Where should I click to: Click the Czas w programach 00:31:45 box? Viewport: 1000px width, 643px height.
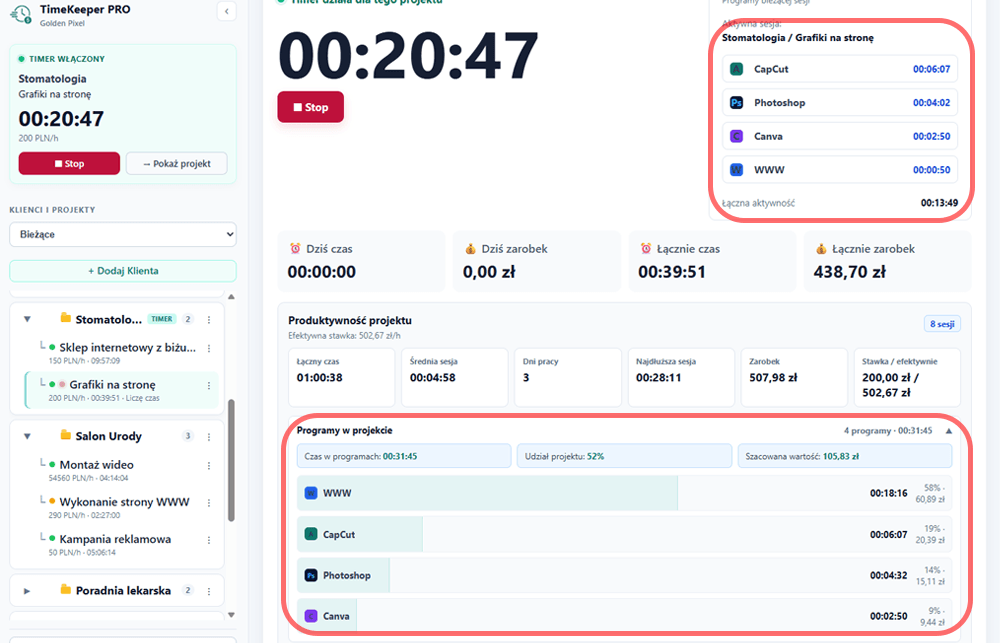tap(404, 456)
